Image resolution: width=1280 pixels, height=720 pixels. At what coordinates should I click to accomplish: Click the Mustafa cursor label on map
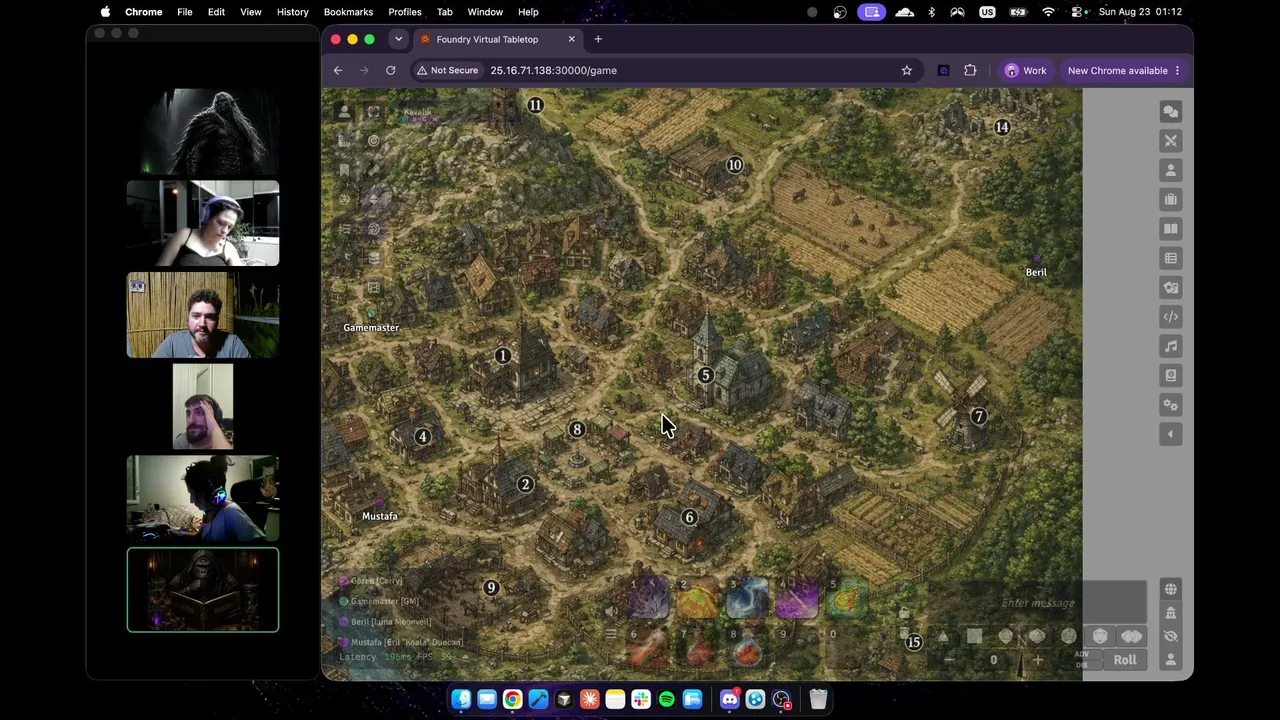[x=380, y=516]
